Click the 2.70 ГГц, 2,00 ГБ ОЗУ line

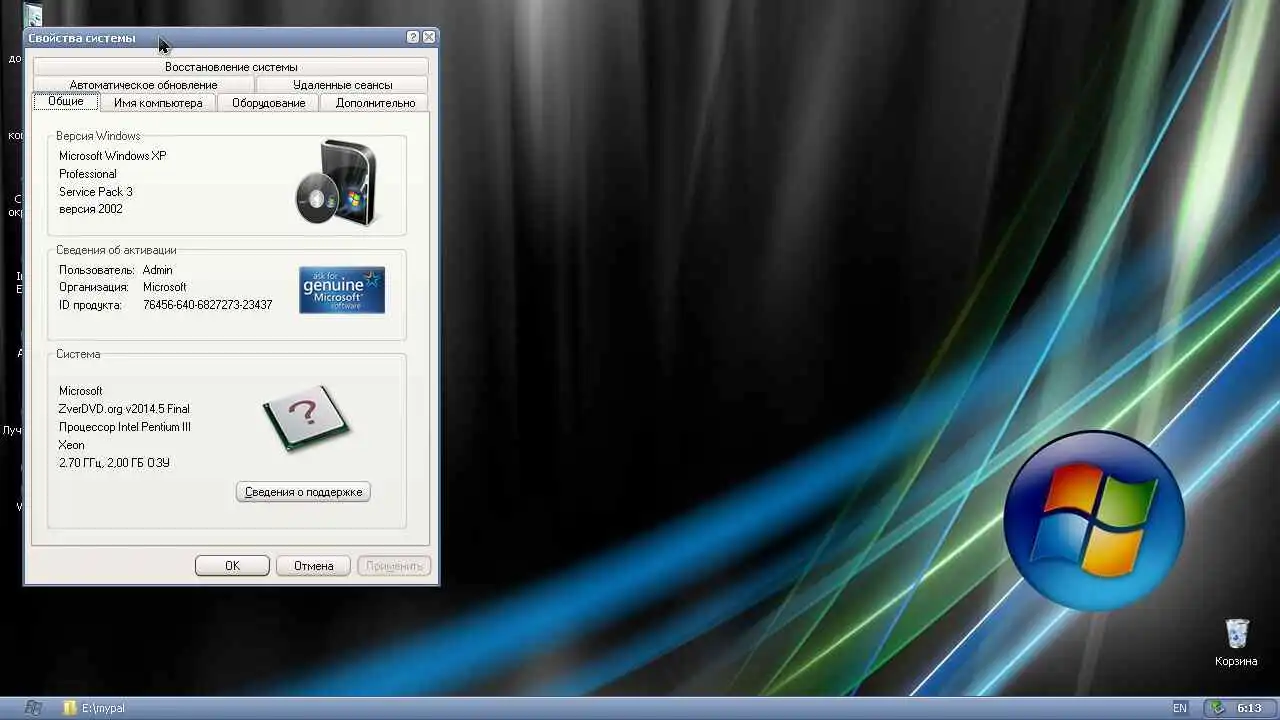pyautogui.click(x=114, y=463)
